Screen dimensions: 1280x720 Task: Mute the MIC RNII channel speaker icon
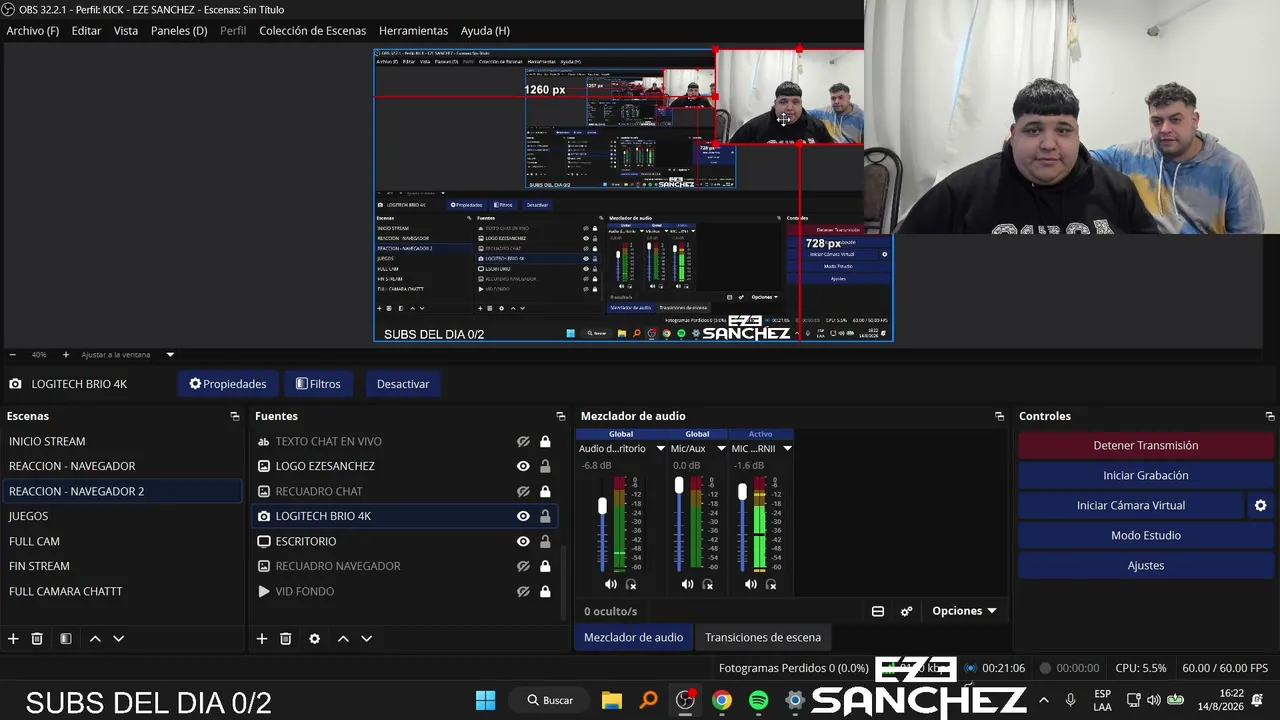click(x=751, y=584)
